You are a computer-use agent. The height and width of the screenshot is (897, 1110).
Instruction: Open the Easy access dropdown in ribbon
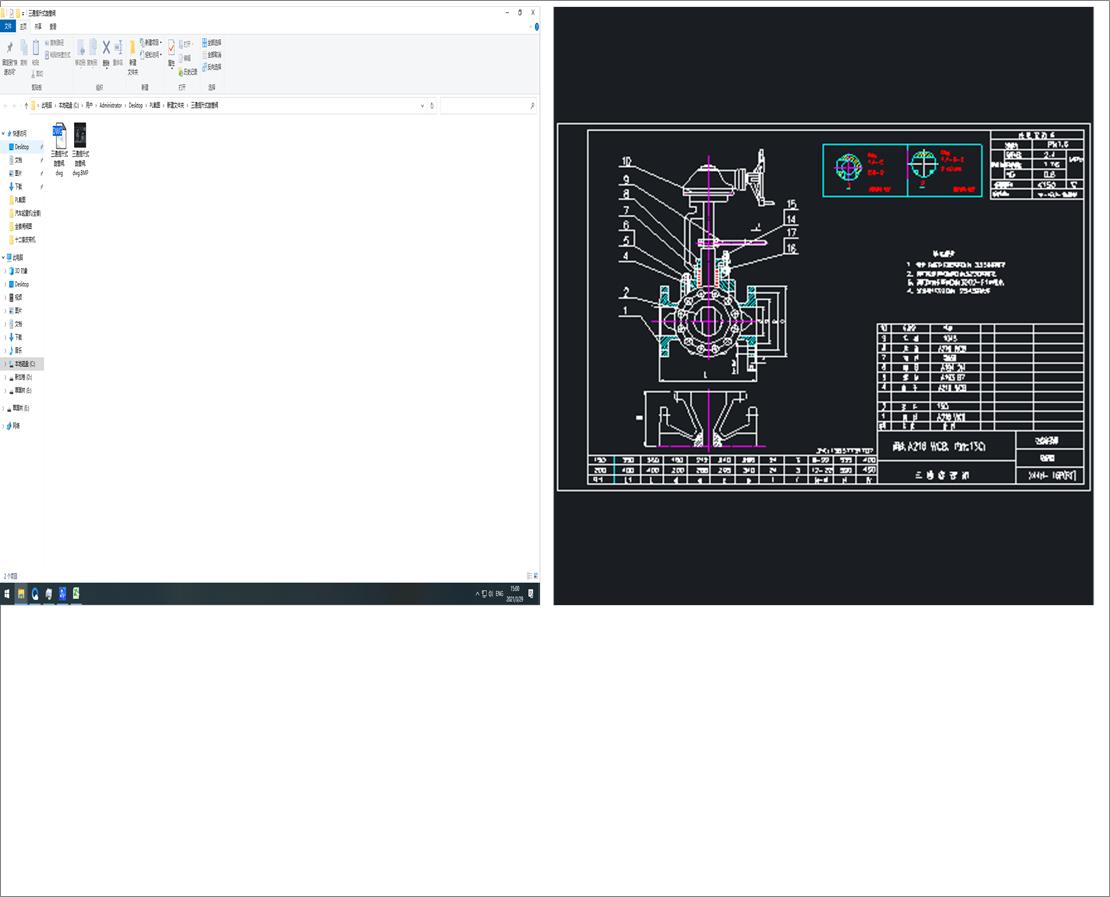151,55
